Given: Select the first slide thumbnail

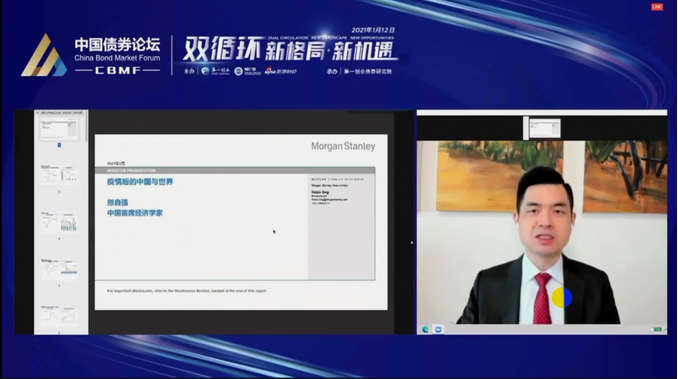Looking at the screenshot, I should tap(59, 130).
